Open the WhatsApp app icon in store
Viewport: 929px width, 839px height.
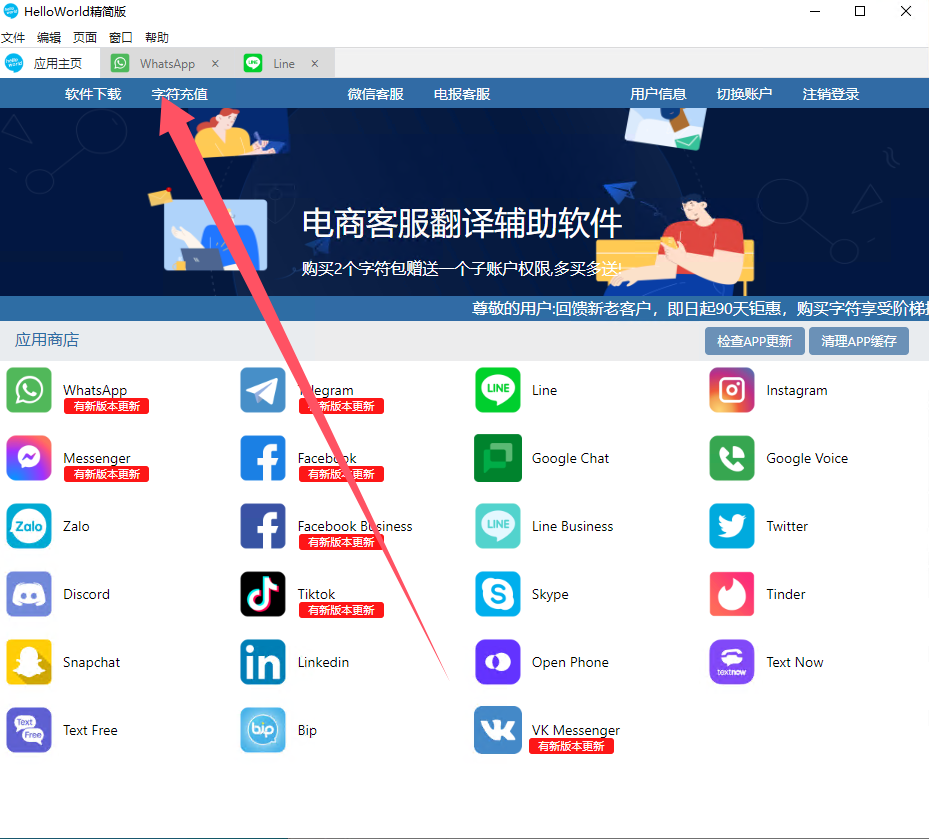pos(28,390)
